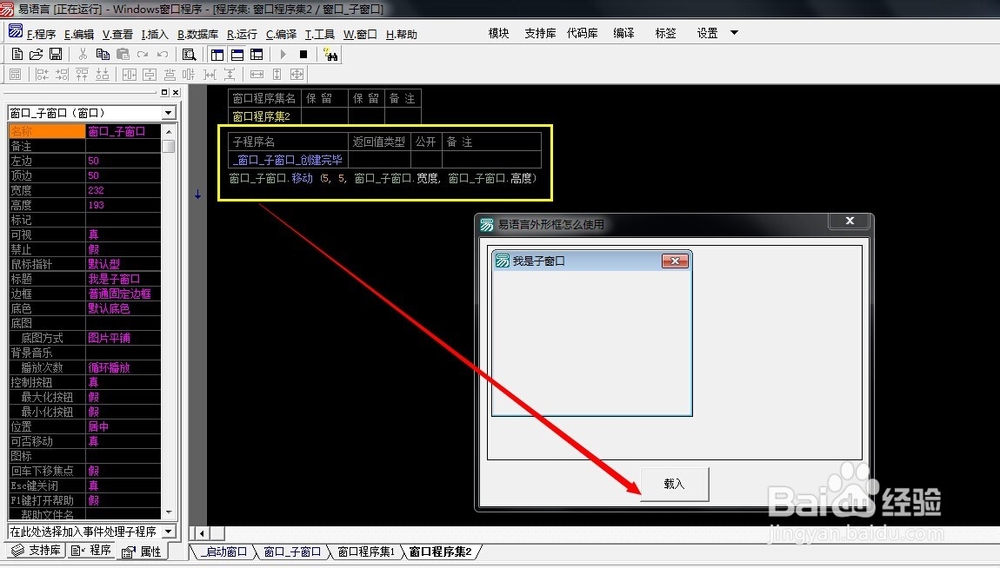1000x568 pixels.
Task: Open the R.运行 menu
Action: click(x=242, y=34)
